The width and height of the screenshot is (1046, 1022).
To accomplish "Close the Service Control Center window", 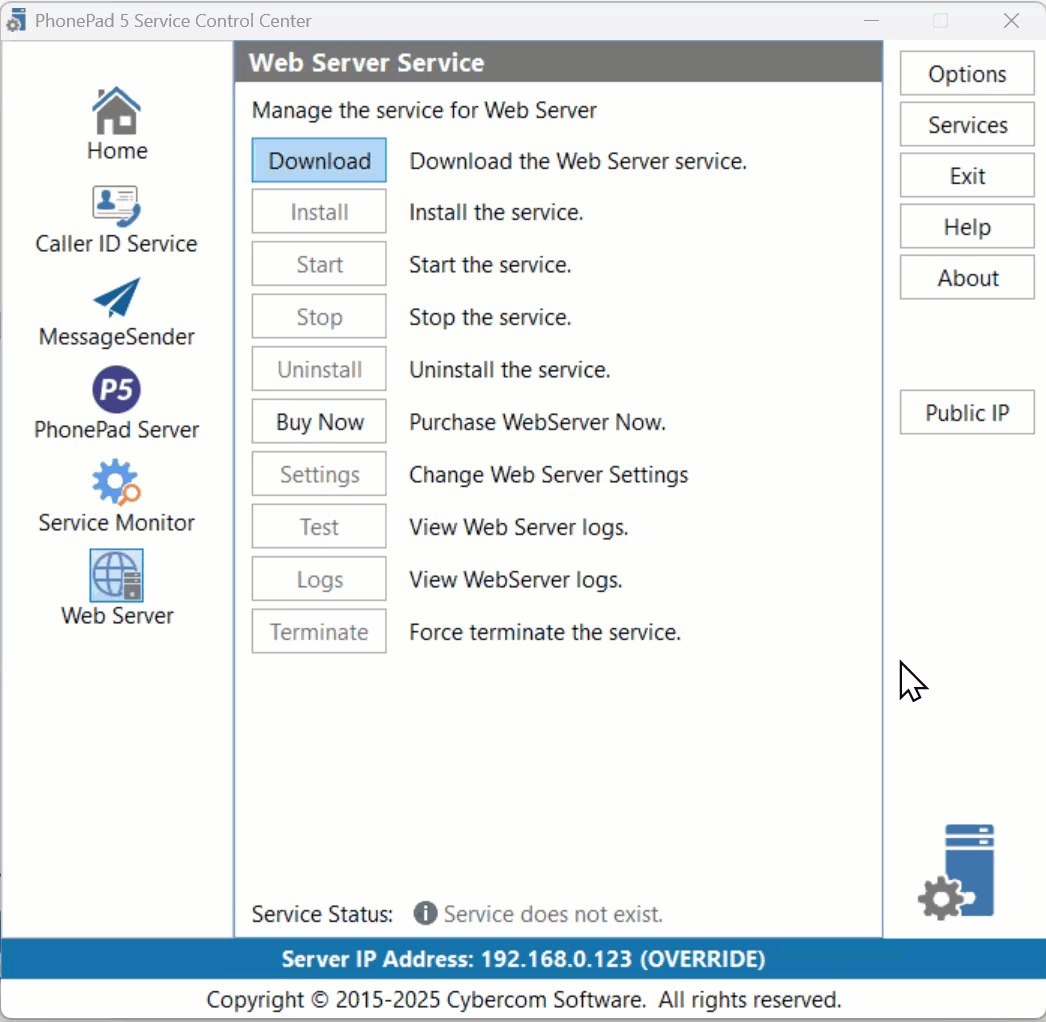I will (1011, 21).
